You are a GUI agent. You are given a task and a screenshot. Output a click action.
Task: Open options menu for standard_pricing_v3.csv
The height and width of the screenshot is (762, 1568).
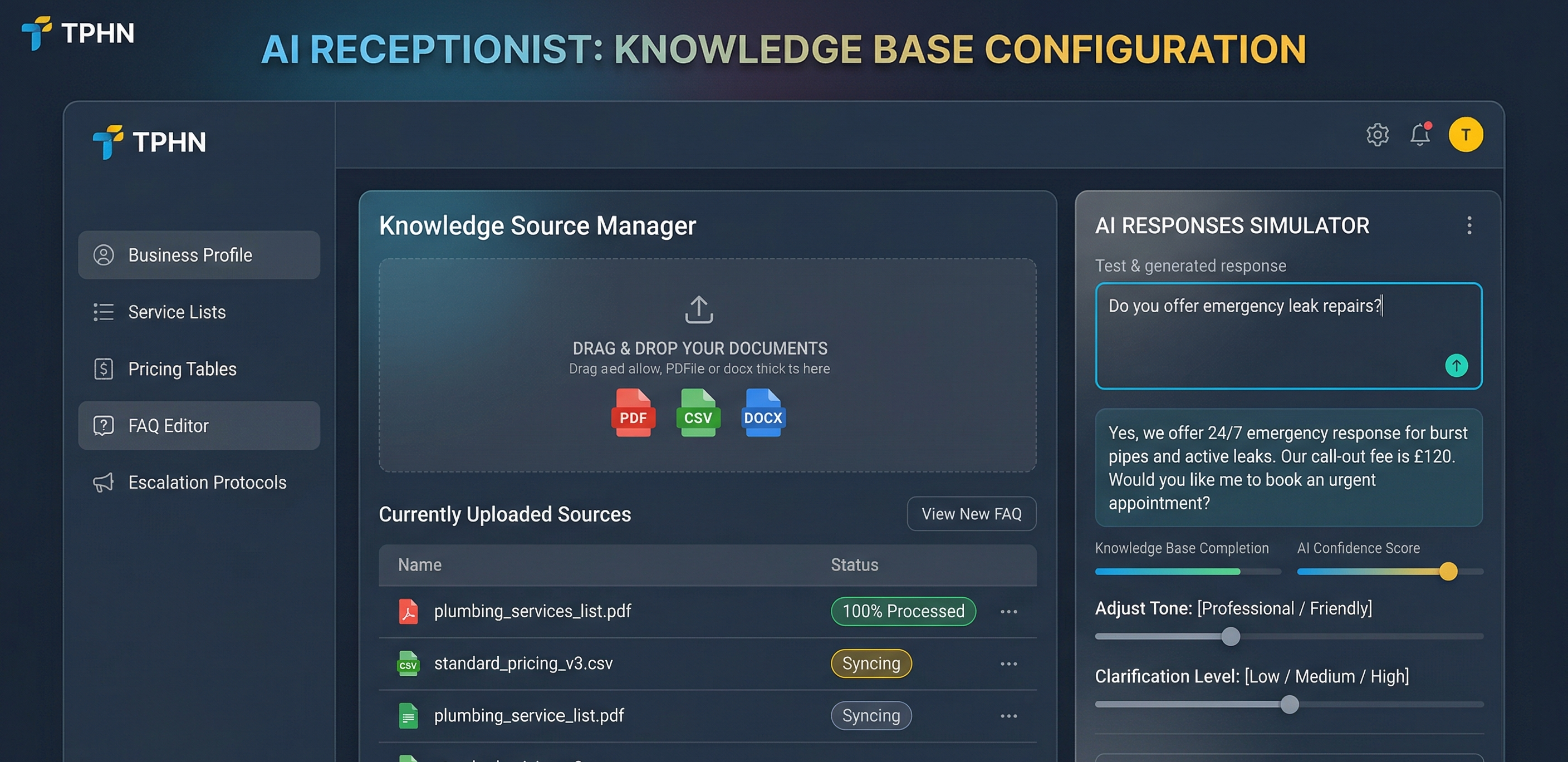[1008, 663]
